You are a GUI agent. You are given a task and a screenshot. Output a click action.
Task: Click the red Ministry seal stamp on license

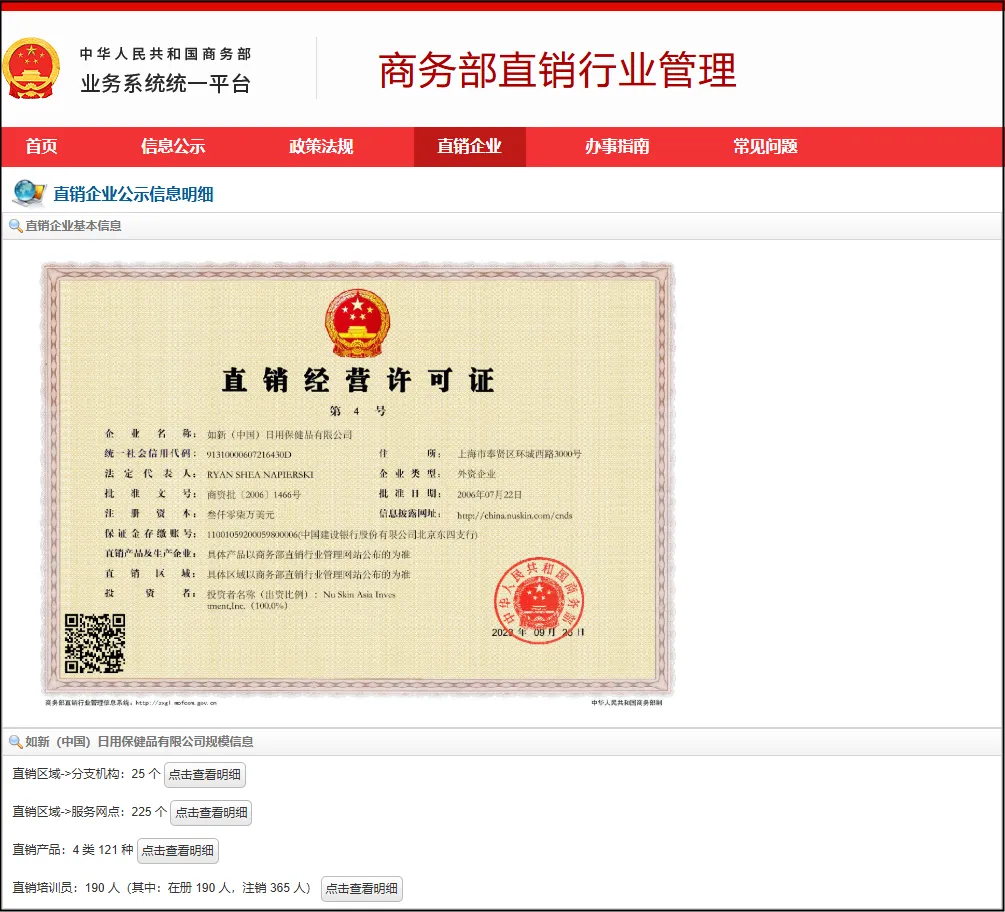(x=538, y=600)
